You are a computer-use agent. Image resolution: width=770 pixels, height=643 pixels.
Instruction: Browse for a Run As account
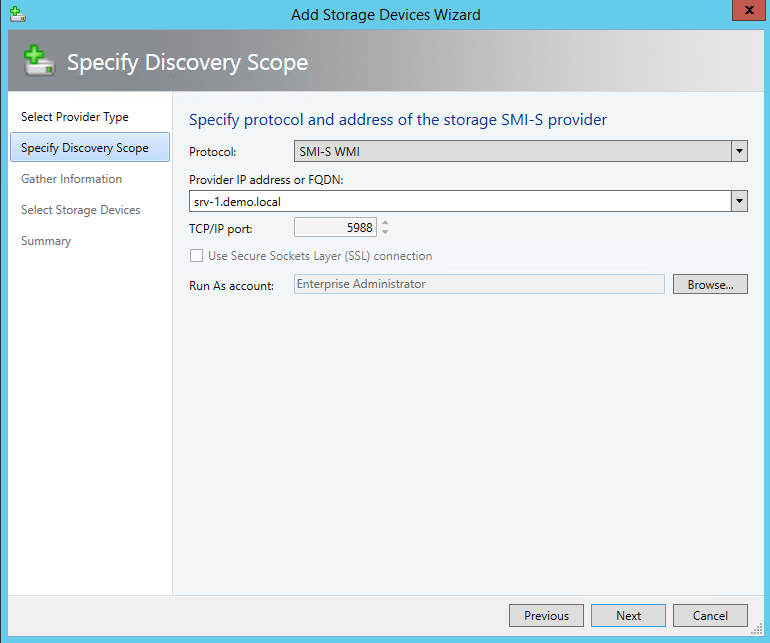pyautogui.click(x=710, y=285)
